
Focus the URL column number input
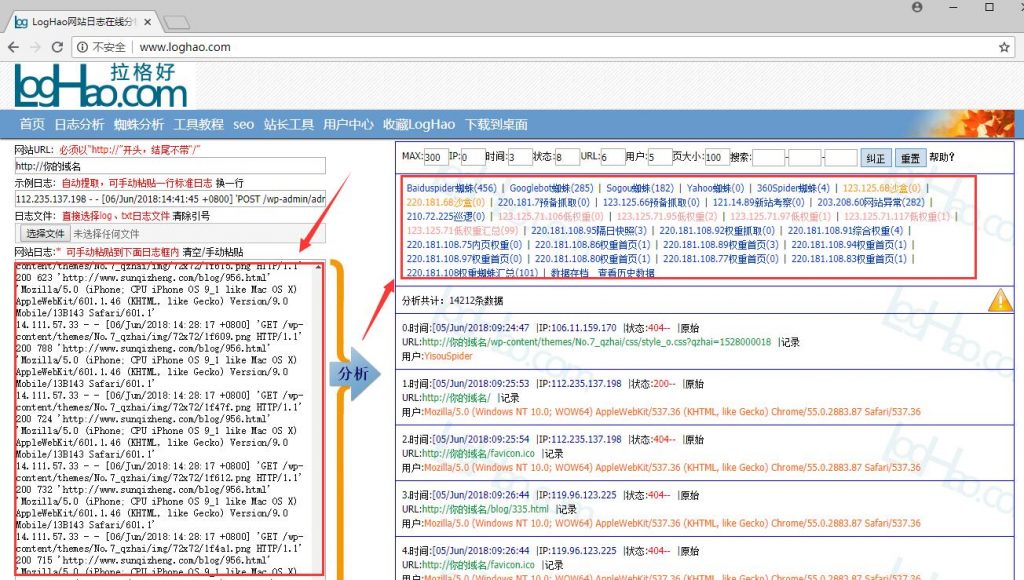[x=613, y=157]
